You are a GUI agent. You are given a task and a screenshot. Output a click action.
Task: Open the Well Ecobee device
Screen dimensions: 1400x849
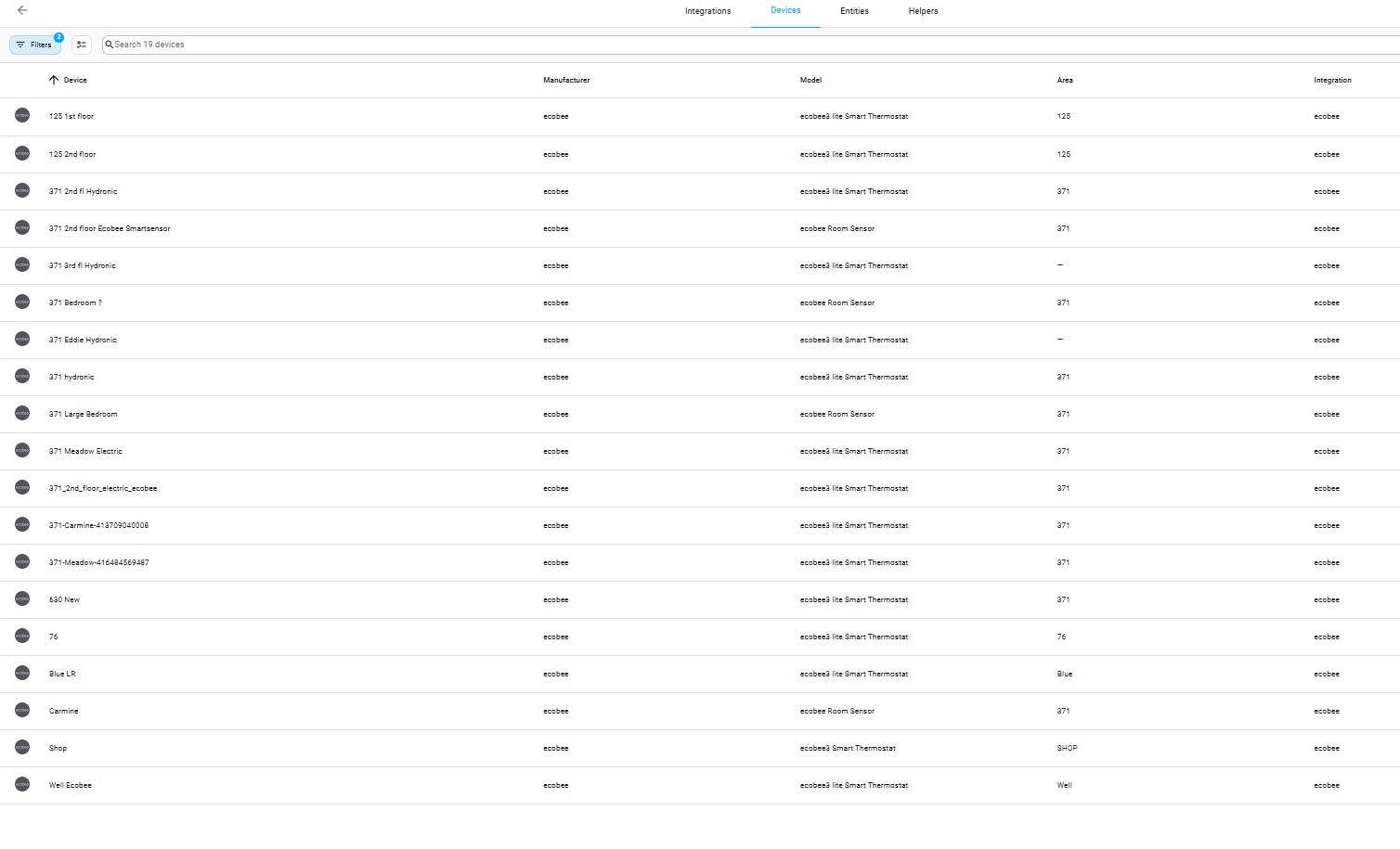coord(71,785)
